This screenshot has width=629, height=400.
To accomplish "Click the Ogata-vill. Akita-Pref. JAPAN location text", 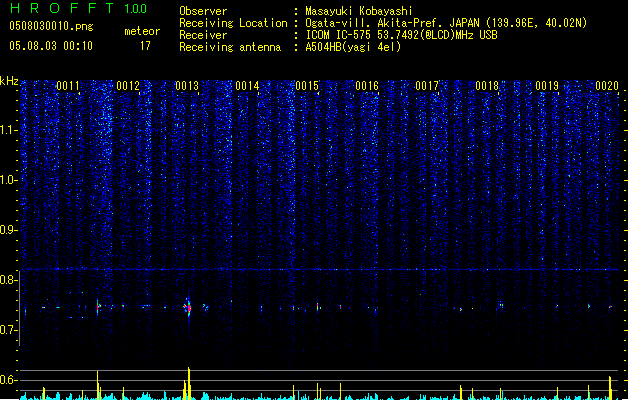I will pyautogui.click(x=446, y=23).
